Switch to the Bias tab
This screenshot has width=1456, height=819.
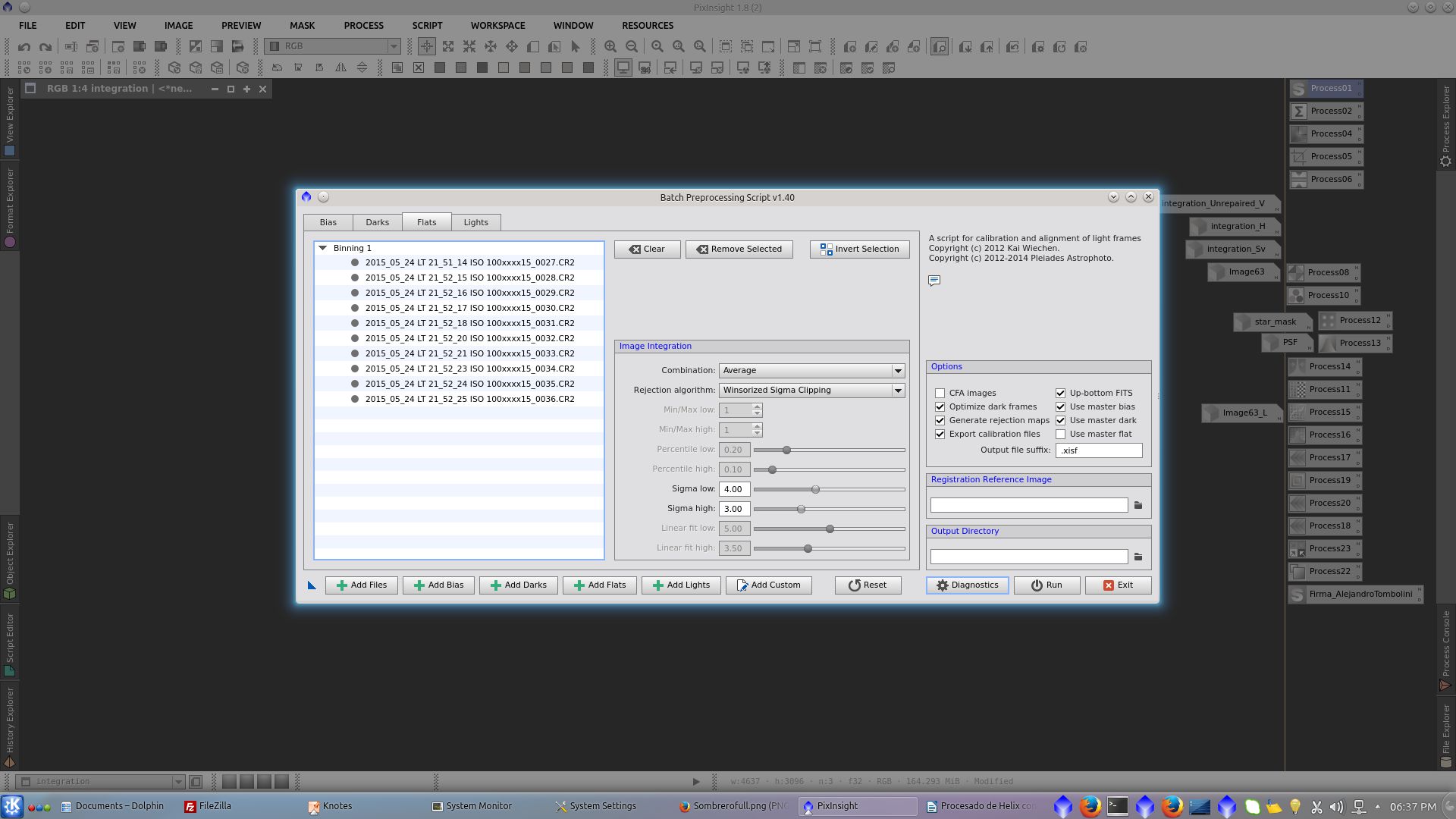(328, 223)
